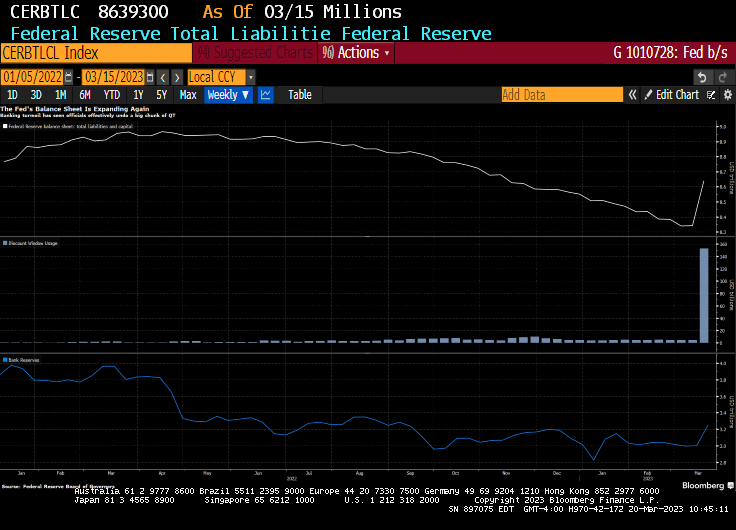
Task: Click the undo arrow icon
Action: 702,77
